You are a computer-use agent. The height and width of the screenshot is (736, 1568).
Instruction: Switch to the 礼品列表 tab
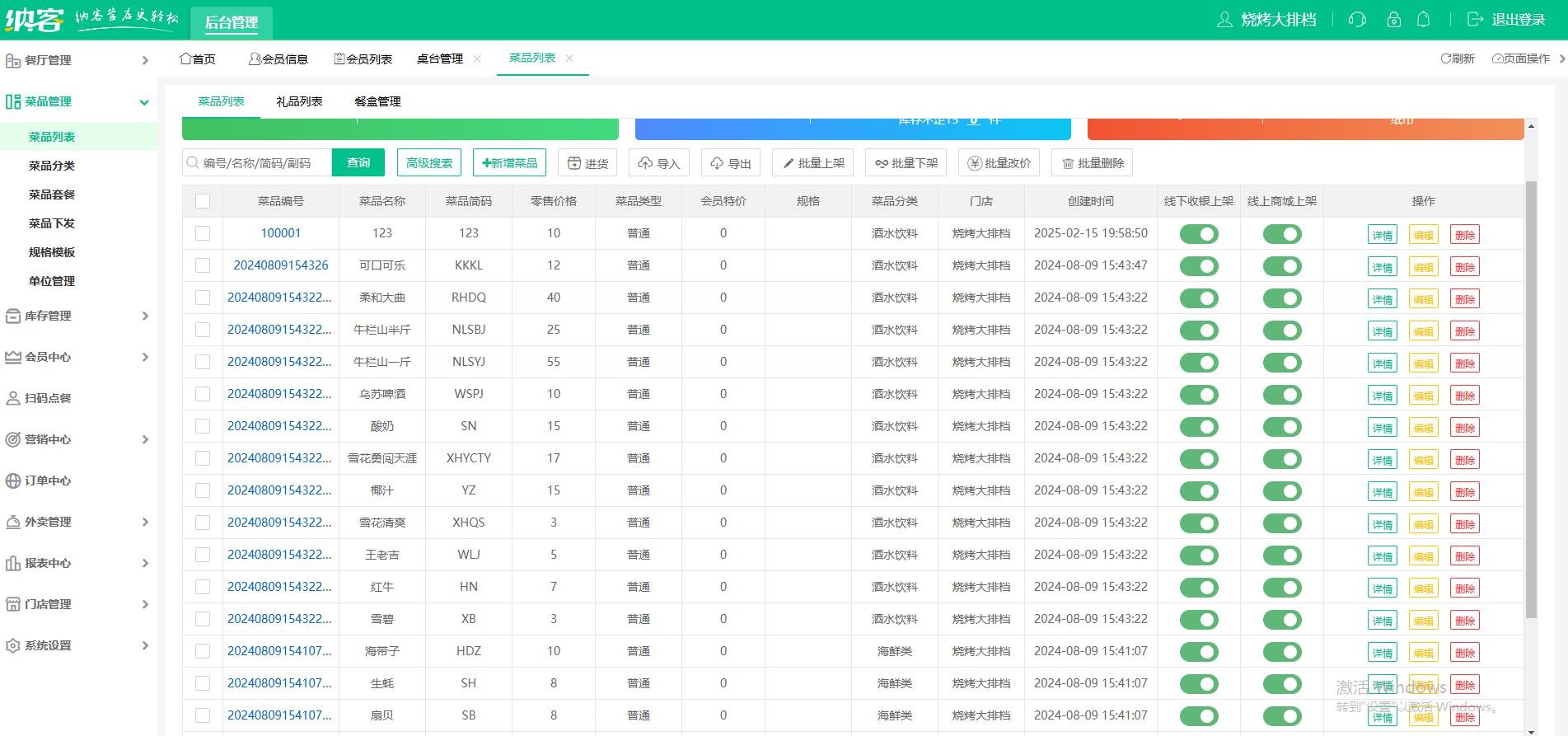click(299, 101)
